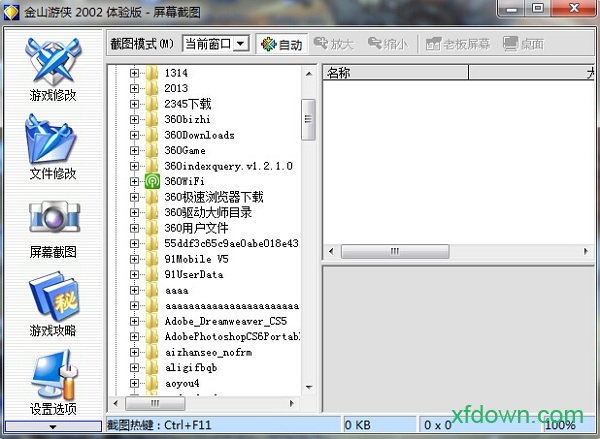This screenshot has width=600, height=439.
Task: Click file list horizontal scrollbar thumb
Action: [395, 251]
